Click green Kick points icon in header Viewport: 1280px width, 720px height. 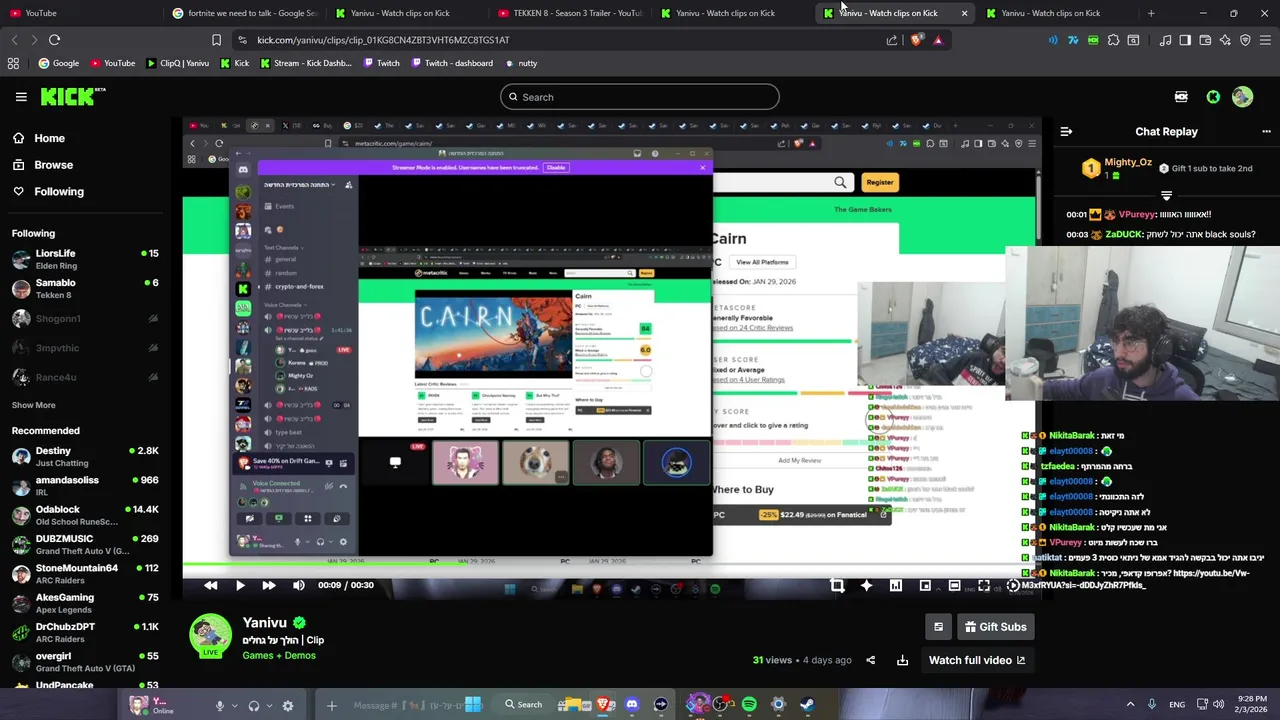[1213, 97]
